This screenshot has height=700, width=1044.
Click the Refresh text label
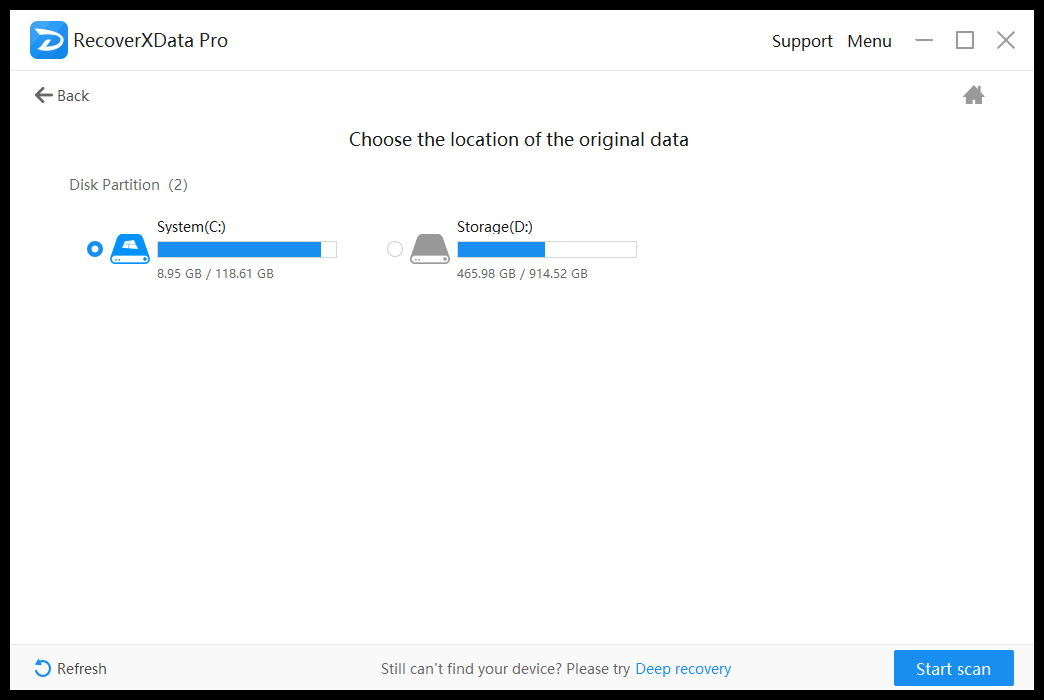pyautogui.click(x=82, y=669)
